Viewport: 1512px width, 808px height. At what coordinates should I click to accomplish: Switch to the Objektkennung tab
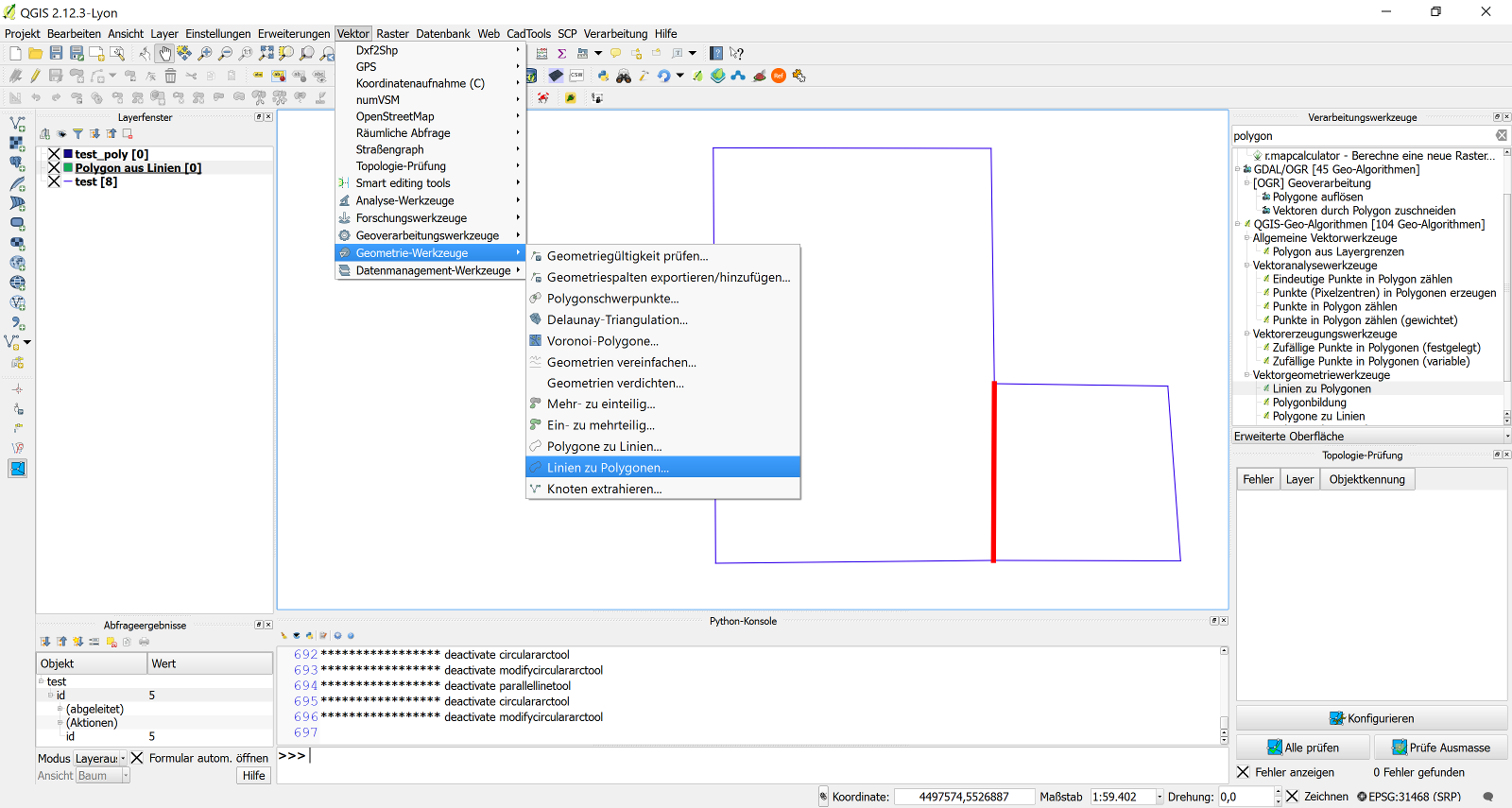[x=1366, y=479]
